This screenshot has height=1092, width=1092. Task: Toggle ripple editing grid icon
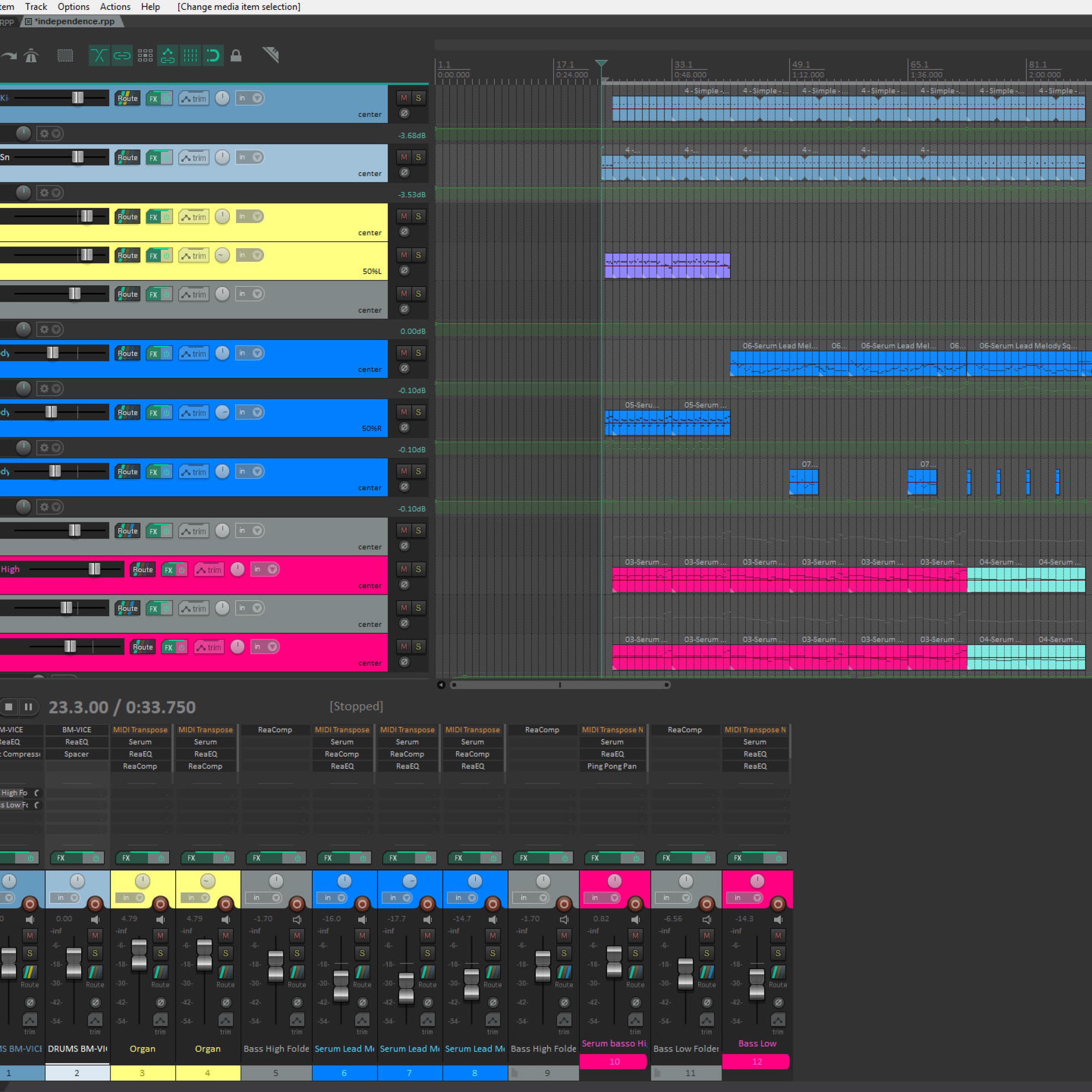pyautogui.click(x=145, y=55)
